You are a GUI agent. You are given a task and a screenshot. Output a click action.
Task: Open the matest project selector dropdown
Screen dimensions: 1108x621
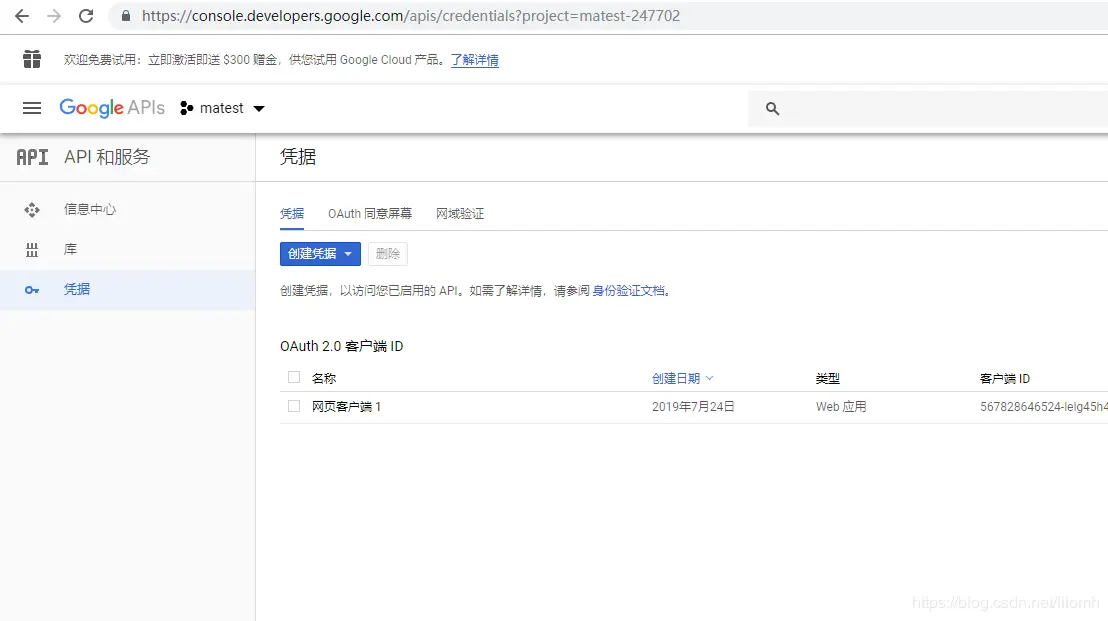tap(223, 108)
